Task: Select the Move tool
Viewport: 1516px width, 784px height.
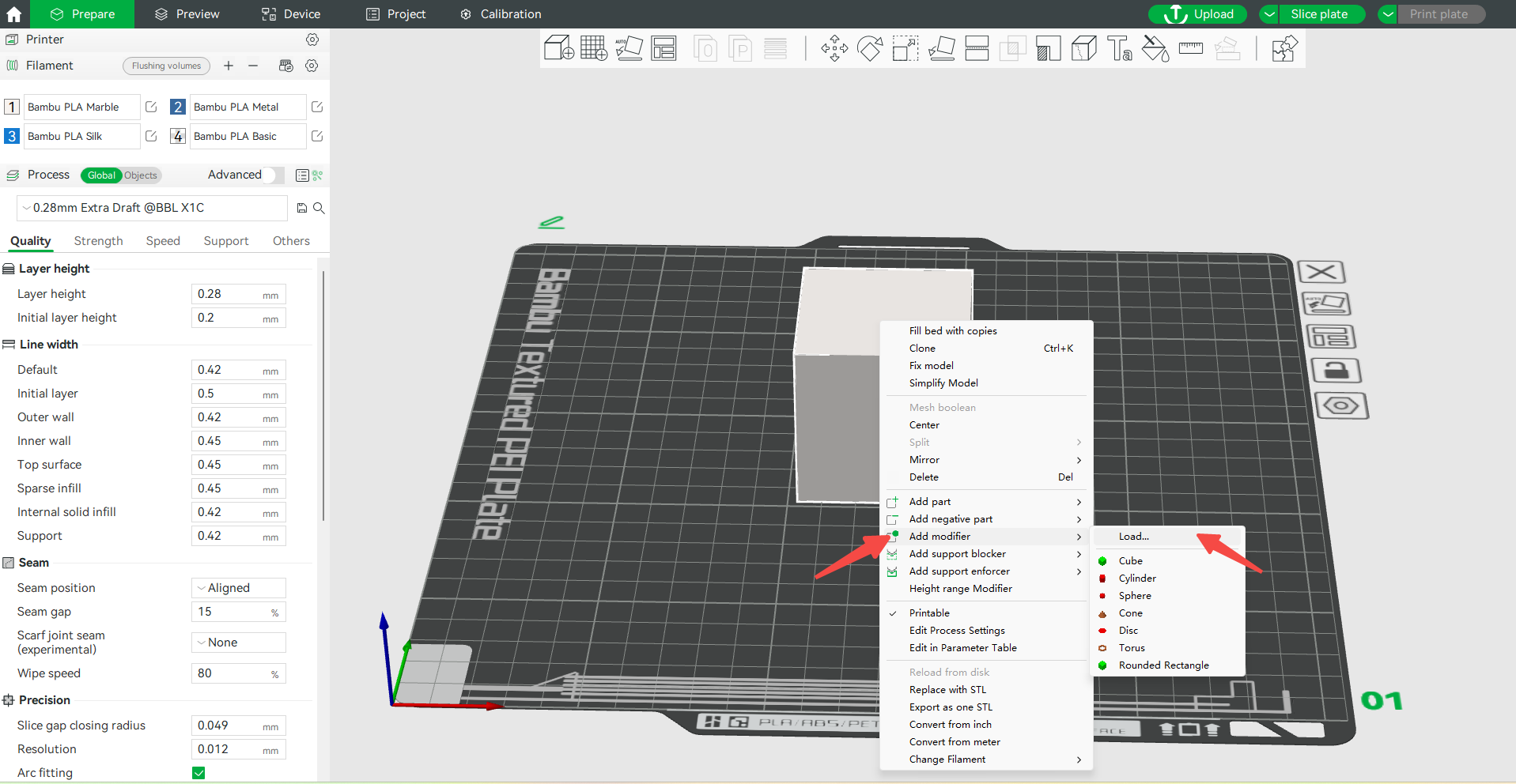Action: [x=834, y=48]
